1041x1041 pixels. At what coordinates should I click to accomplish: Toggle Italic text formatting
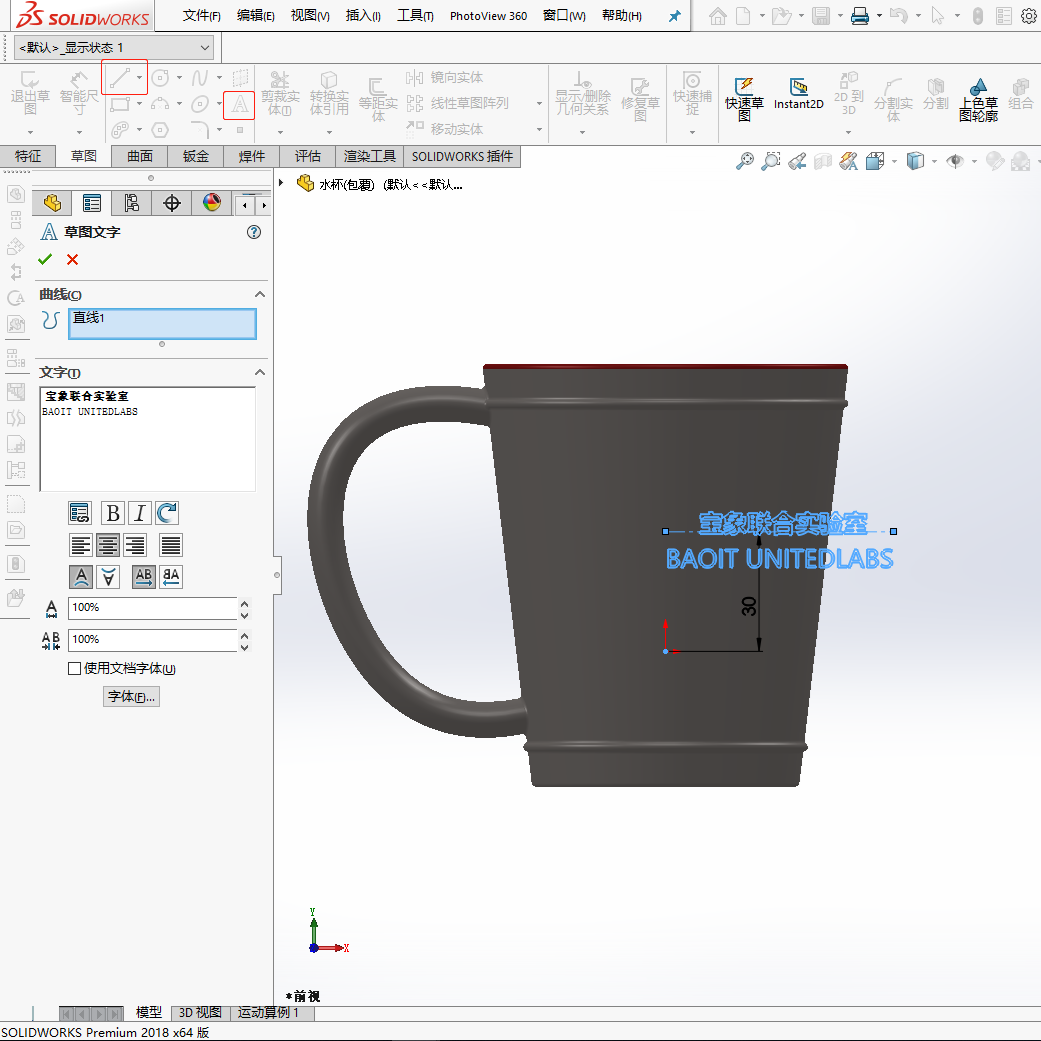point(139,513)
